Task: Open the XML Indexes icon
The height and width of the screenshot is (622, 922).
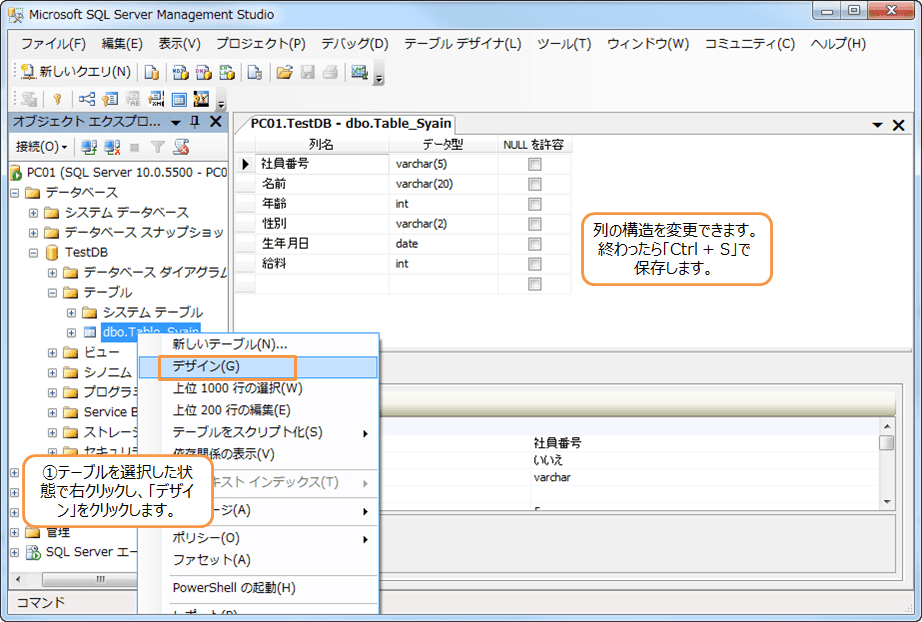Action: [x=156, y=99]
